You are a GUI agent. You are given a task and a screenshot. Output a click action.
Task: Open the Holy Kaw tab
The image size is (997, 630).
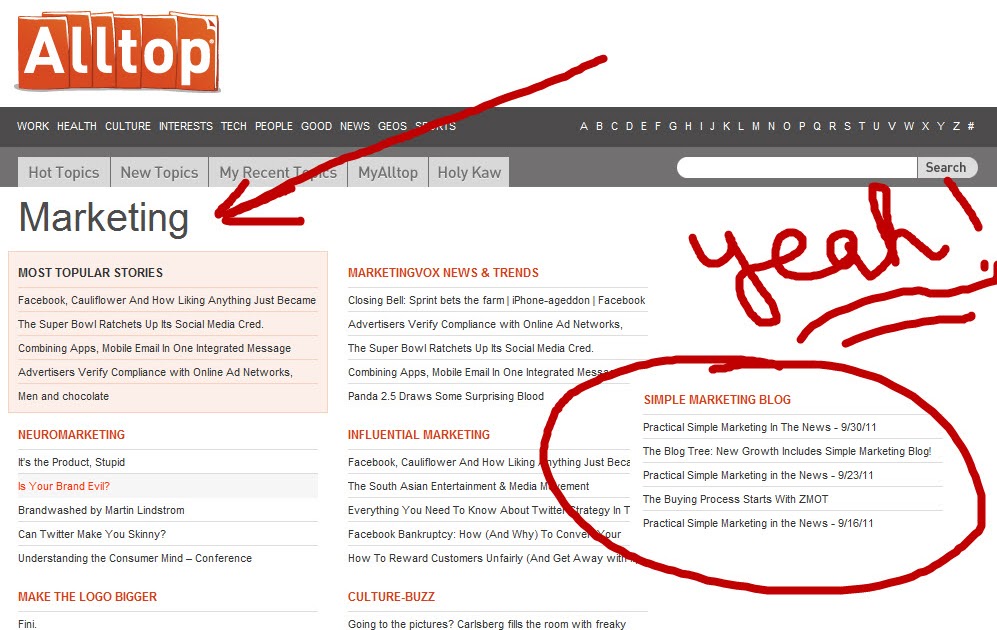(x=468, y=172)
